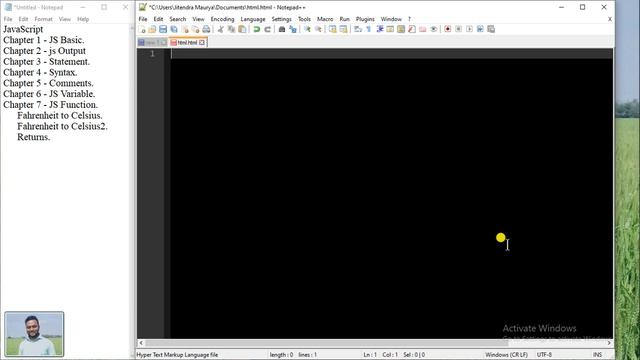This screenshot has width=640, height=360.
Task: Toggle file monitoring eye icon
Action: (433, 29)
